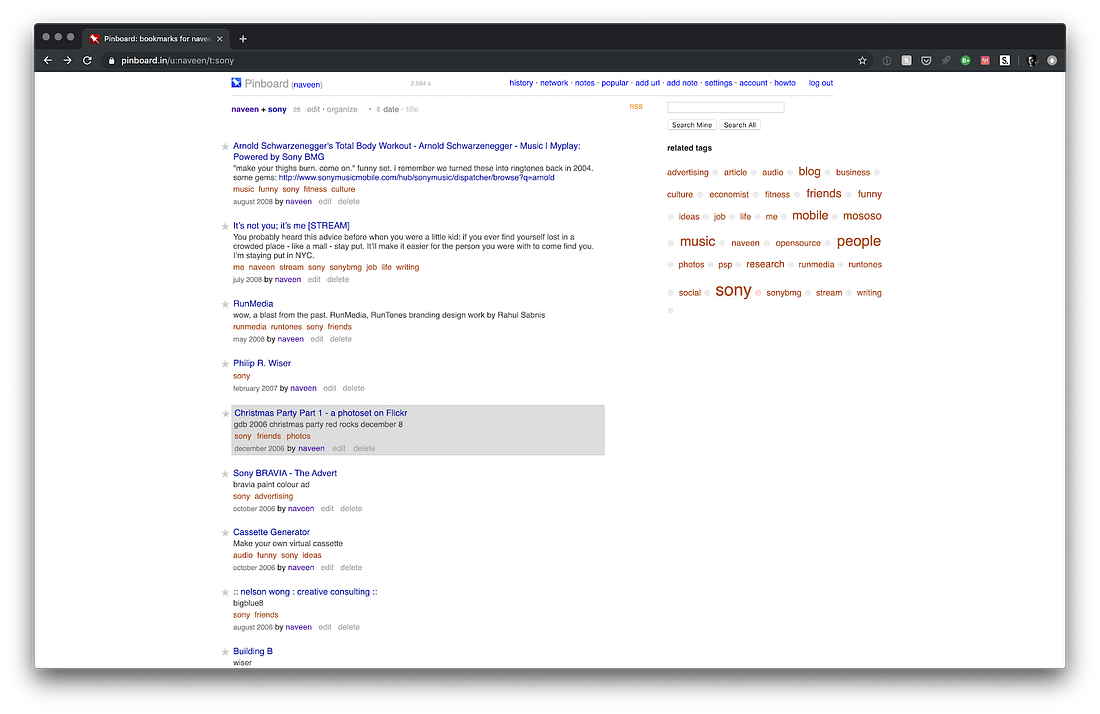Image resolution: width=1100 pixels, height=714 pixels.
Task: Click the photos tag under Christmas Party
Action: (298, 436)
